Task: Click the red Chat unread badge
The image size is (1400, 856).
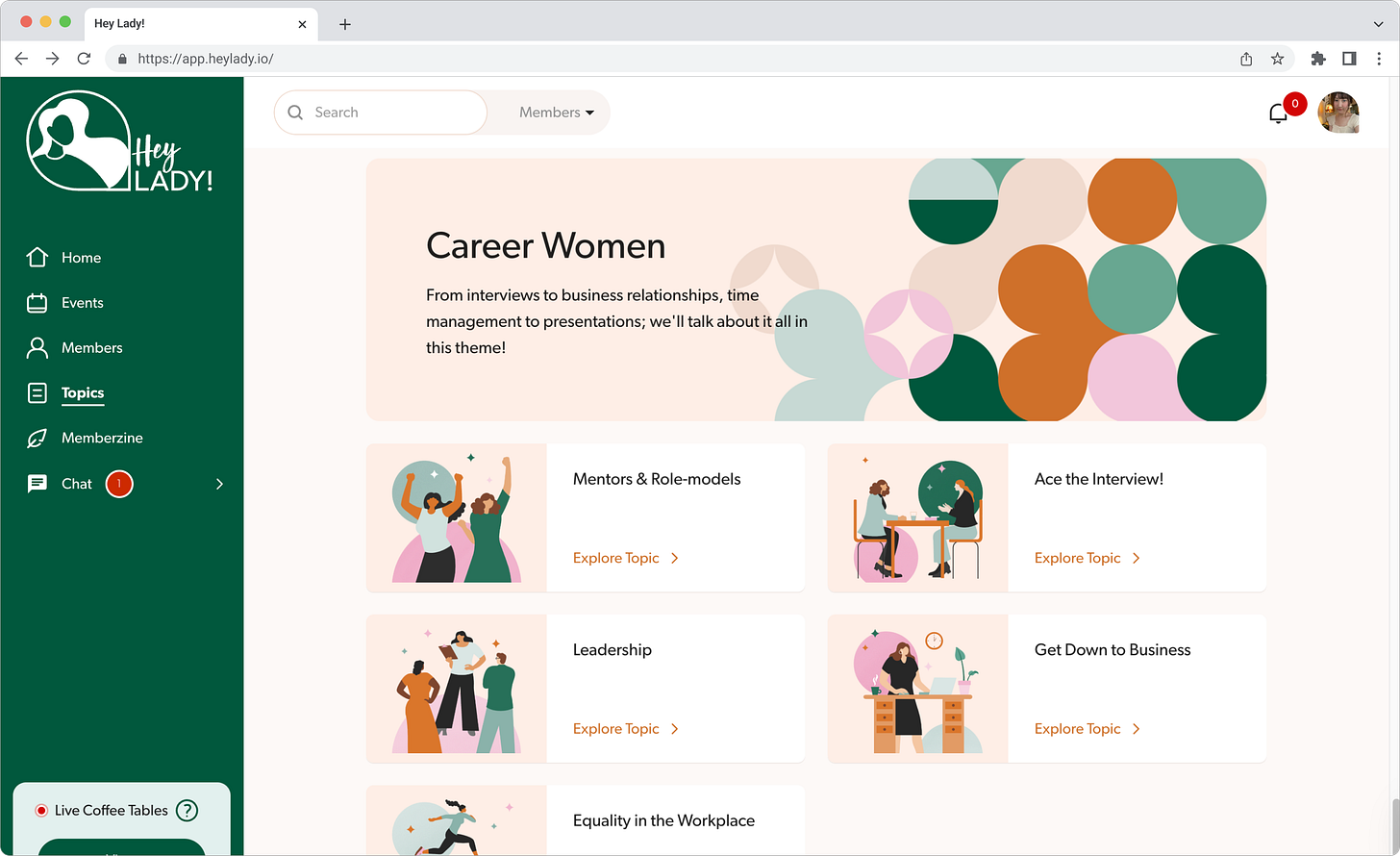Action: (119, 484)
